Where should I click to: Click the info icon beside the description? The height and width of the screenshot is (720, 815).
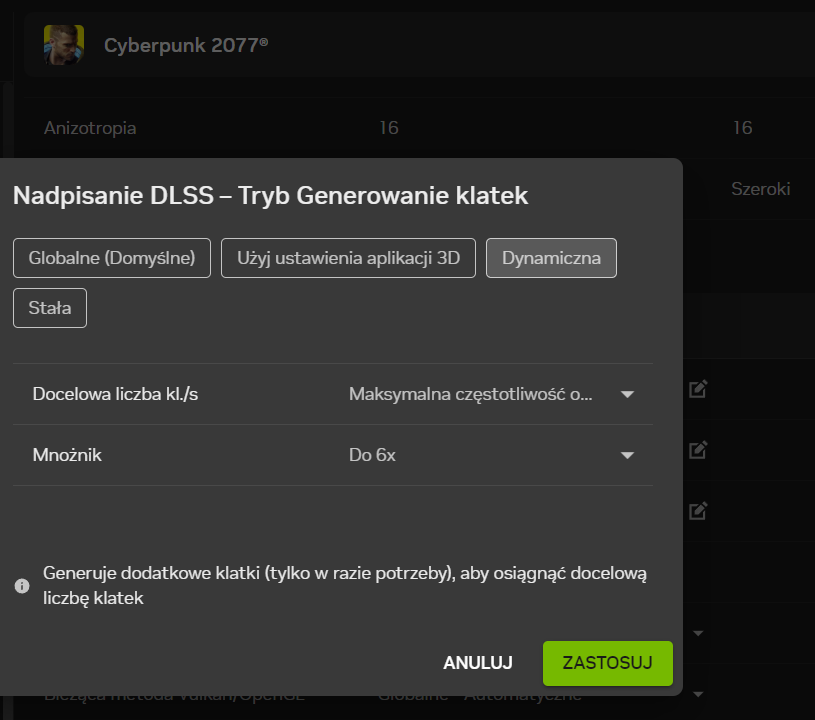pyautogui.click(x=22, y=586)
